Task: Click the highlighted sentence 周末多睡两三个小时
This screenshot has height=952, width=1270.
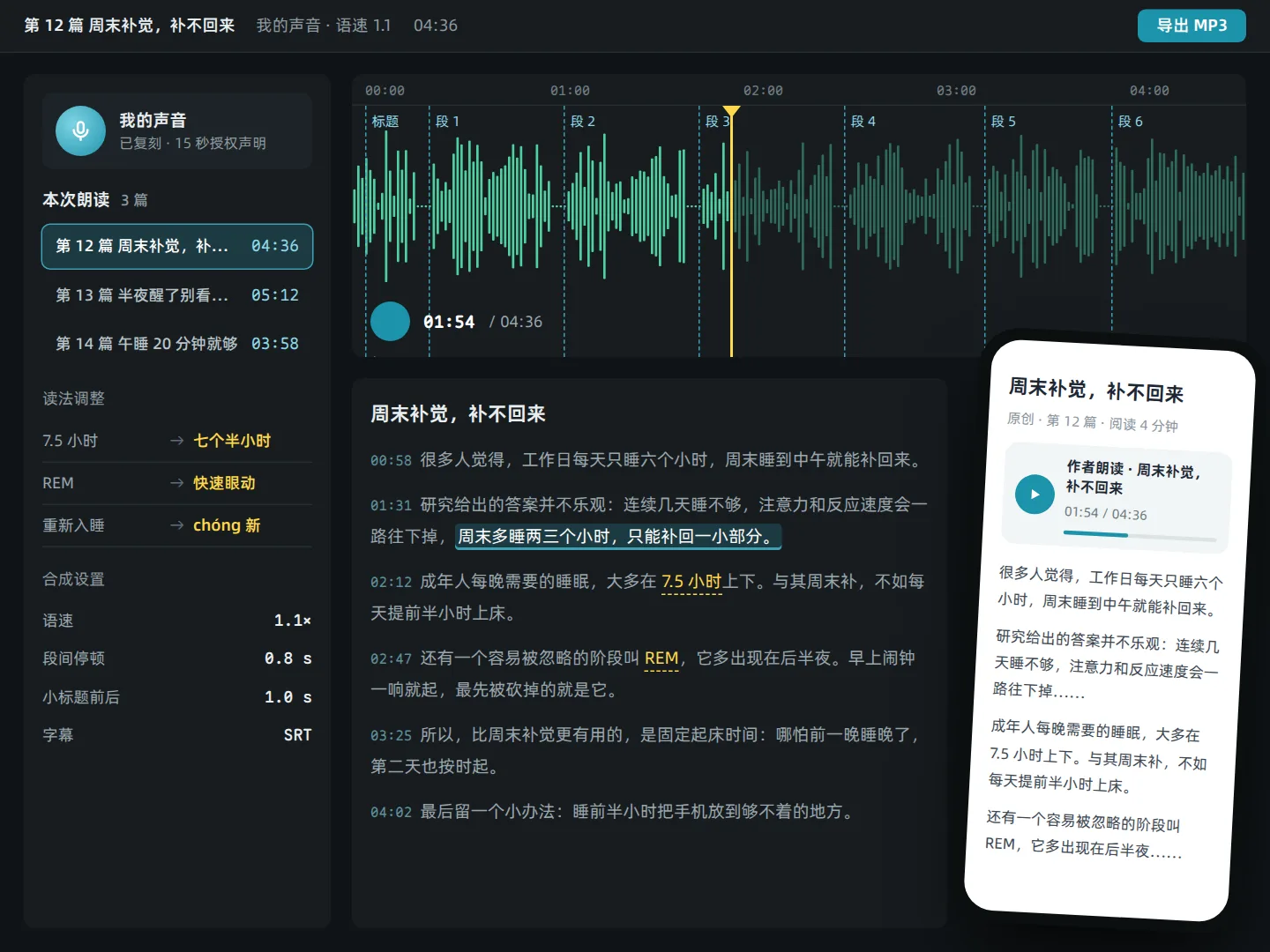Action: point(618,536)
